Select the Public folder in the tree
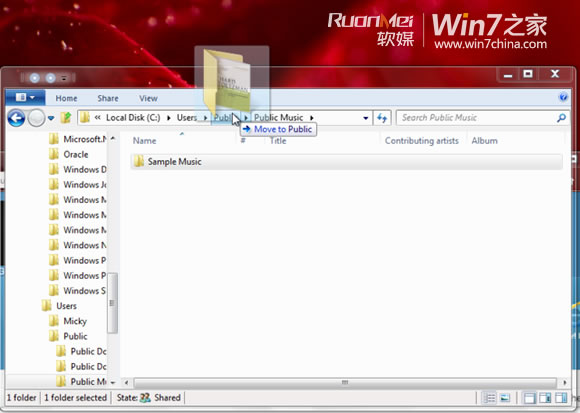This screenshot has height=413, width=580. coord(68,336)
